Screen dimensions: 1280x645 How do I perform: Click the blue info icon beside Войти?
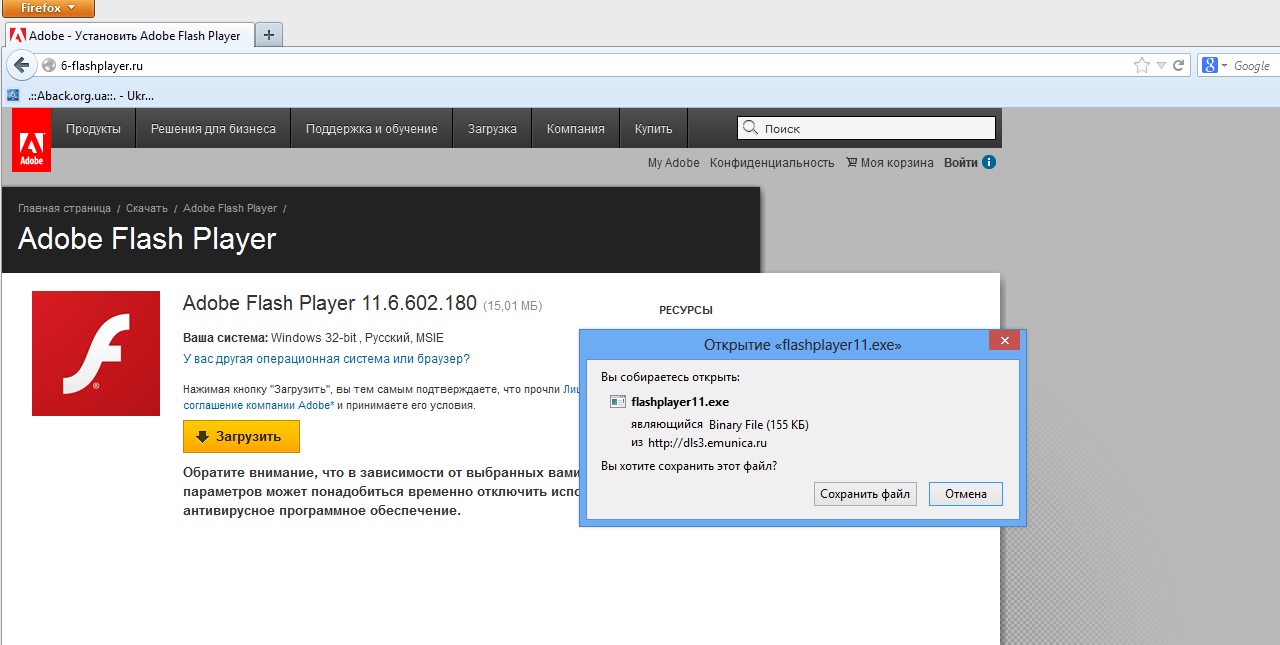(989, 162)
